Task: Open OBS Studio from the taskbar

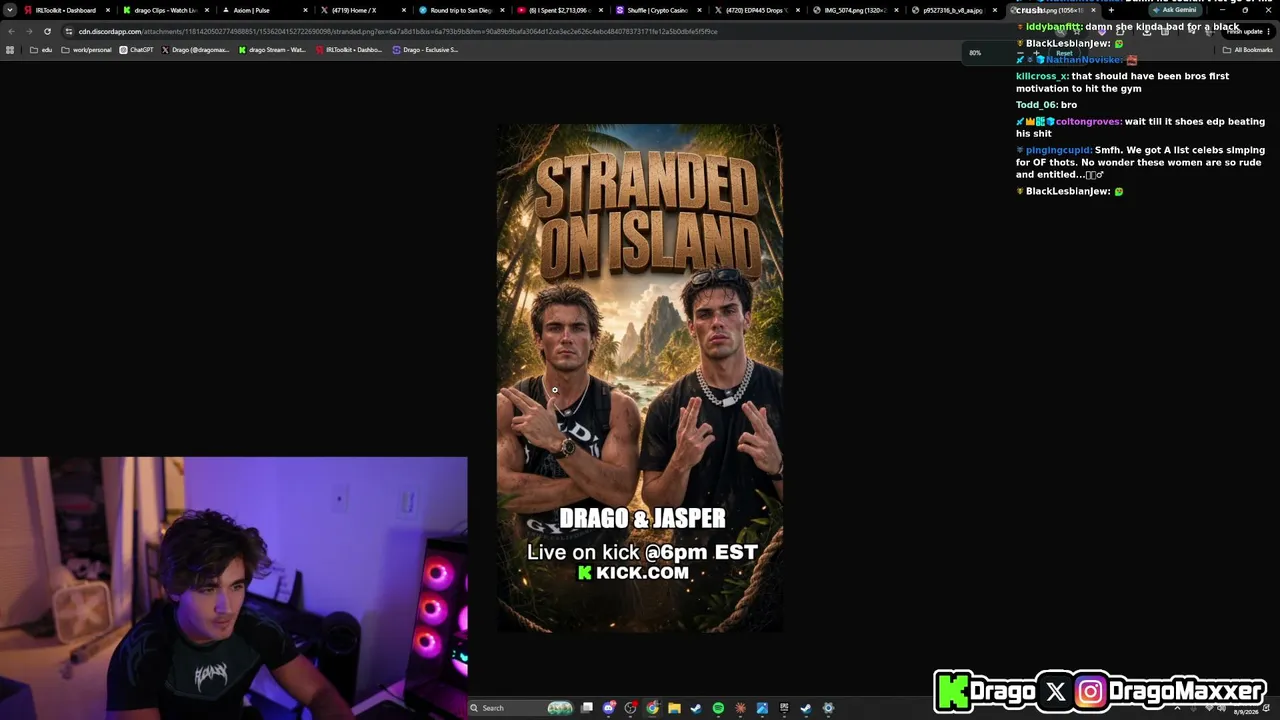Action: tap(631, 708)
